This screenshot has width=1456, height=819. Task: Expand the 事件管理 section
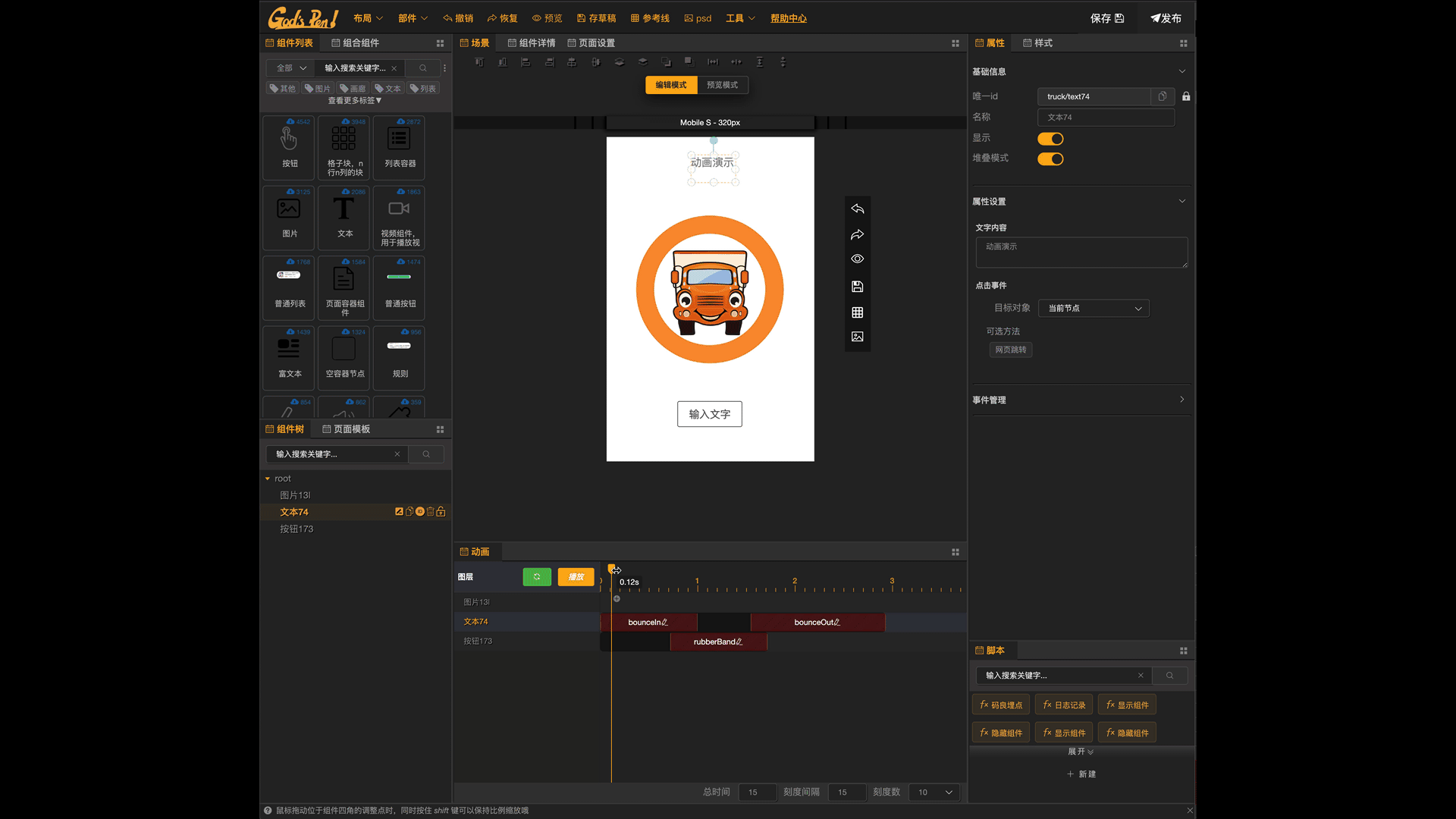tap(1181, 400)
